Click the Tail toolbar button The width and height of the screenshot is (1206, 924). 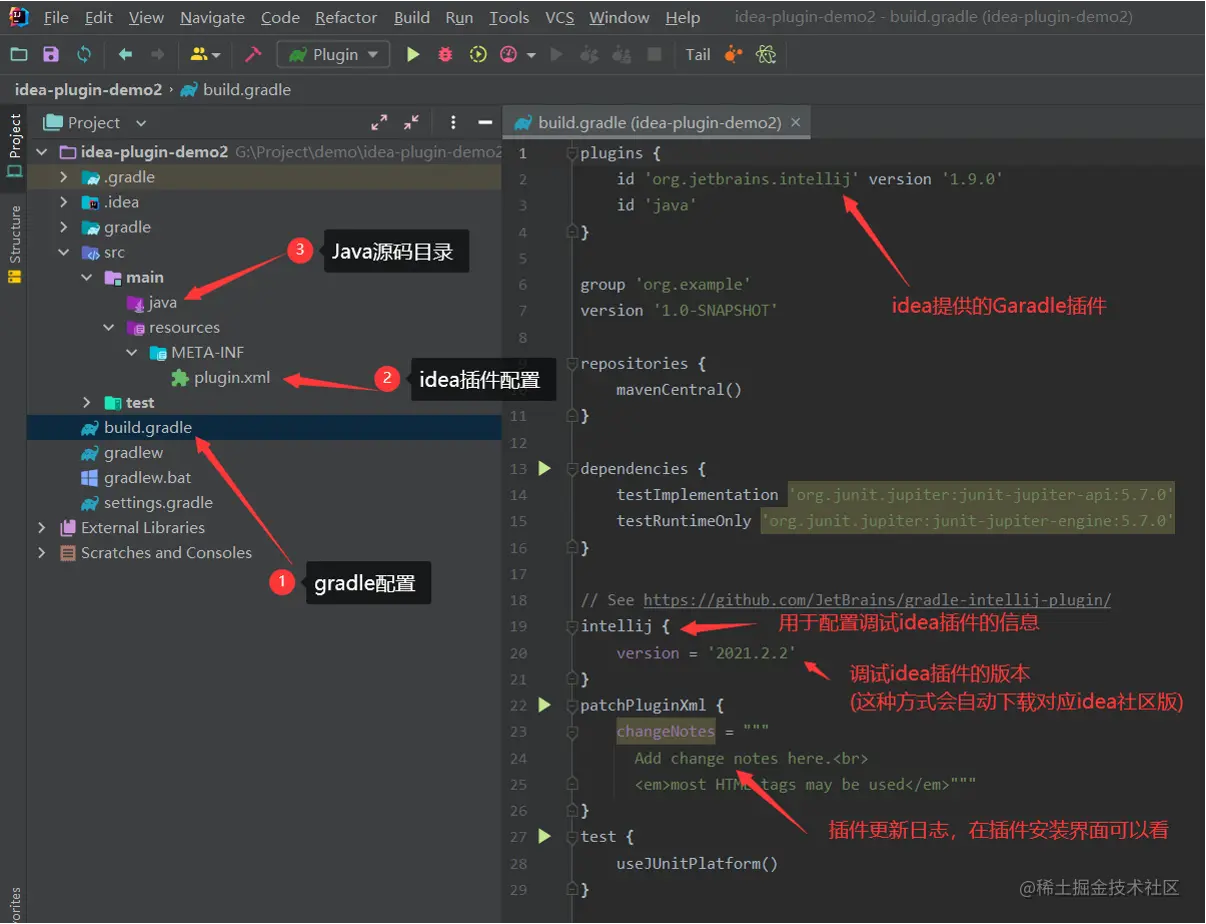[x=698, y=55]
